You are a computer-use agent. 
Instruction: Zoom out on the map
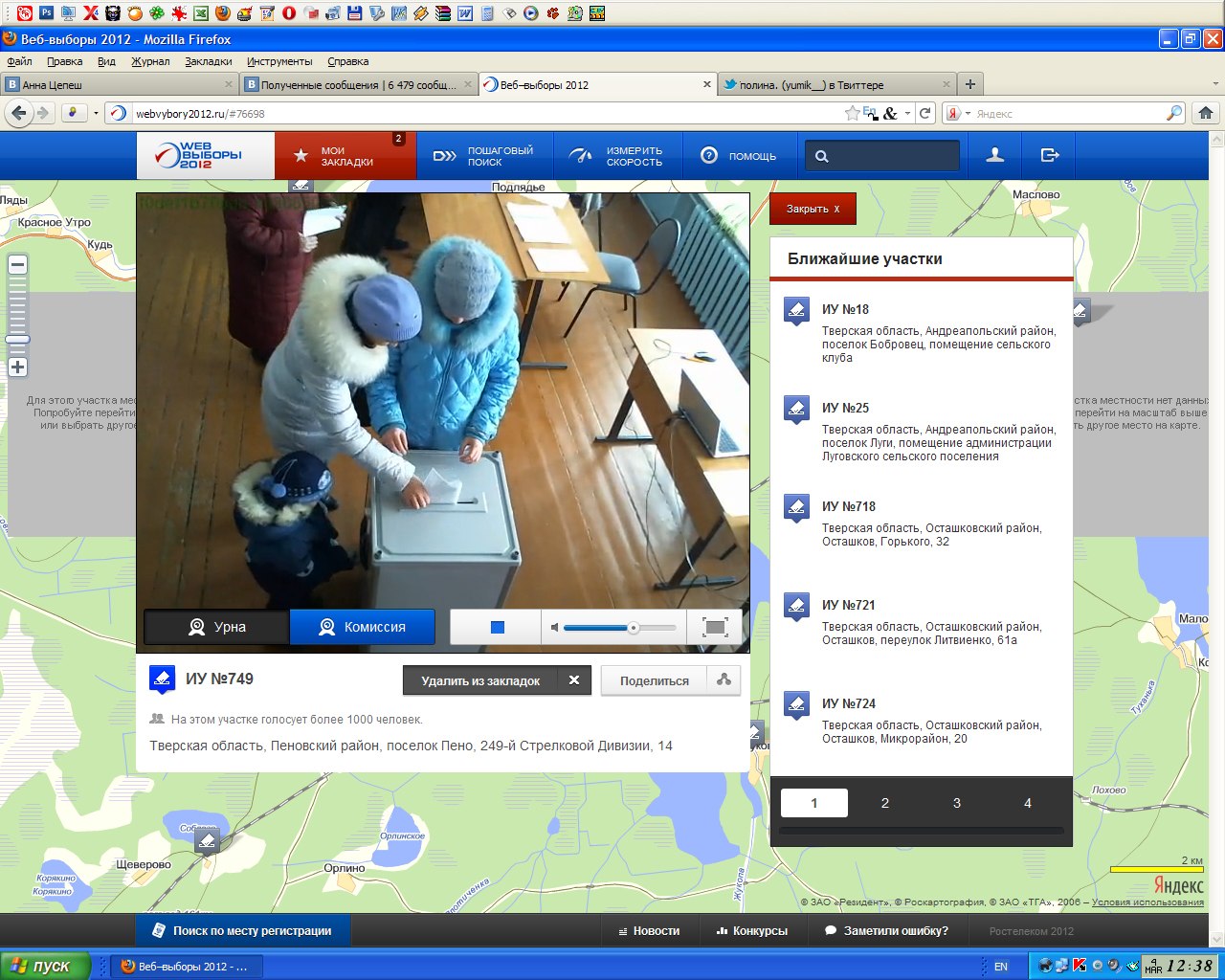[17, 265]
